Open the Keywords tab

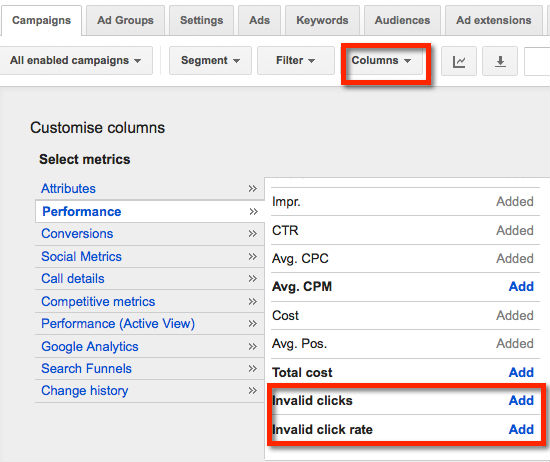[322, 20]
